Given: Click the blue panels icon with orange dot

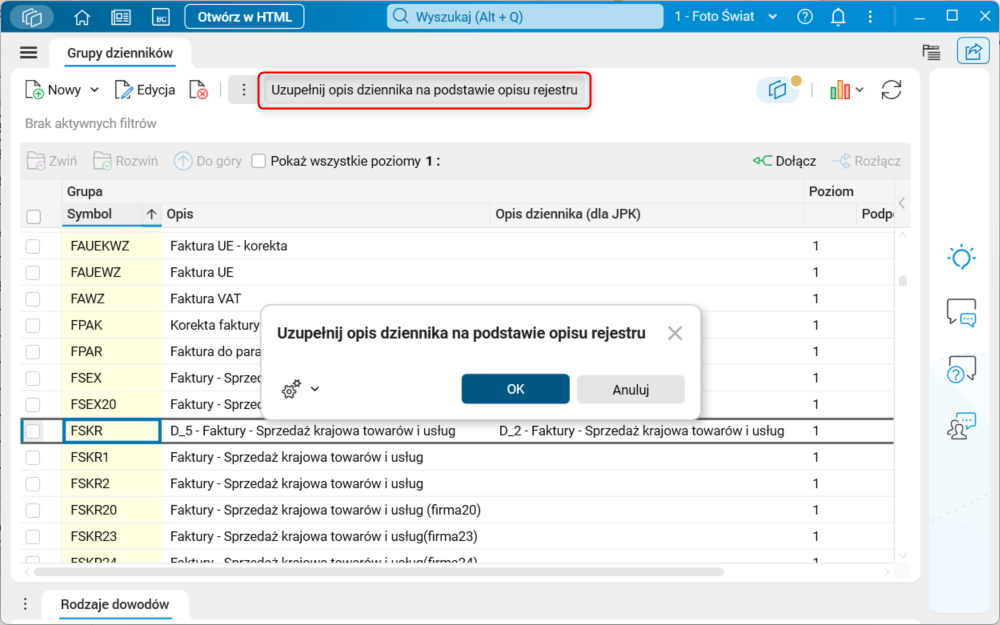Looking at the screenshot, I should (778, 89).
